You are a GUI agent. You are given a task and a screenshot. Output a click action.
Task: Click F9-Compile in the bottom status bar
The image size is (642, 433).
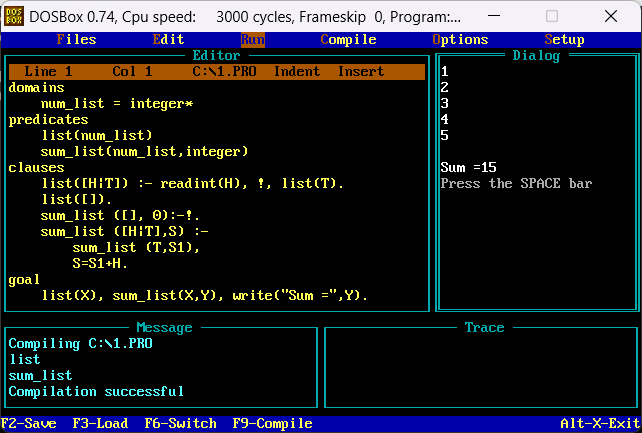point(272,424)
